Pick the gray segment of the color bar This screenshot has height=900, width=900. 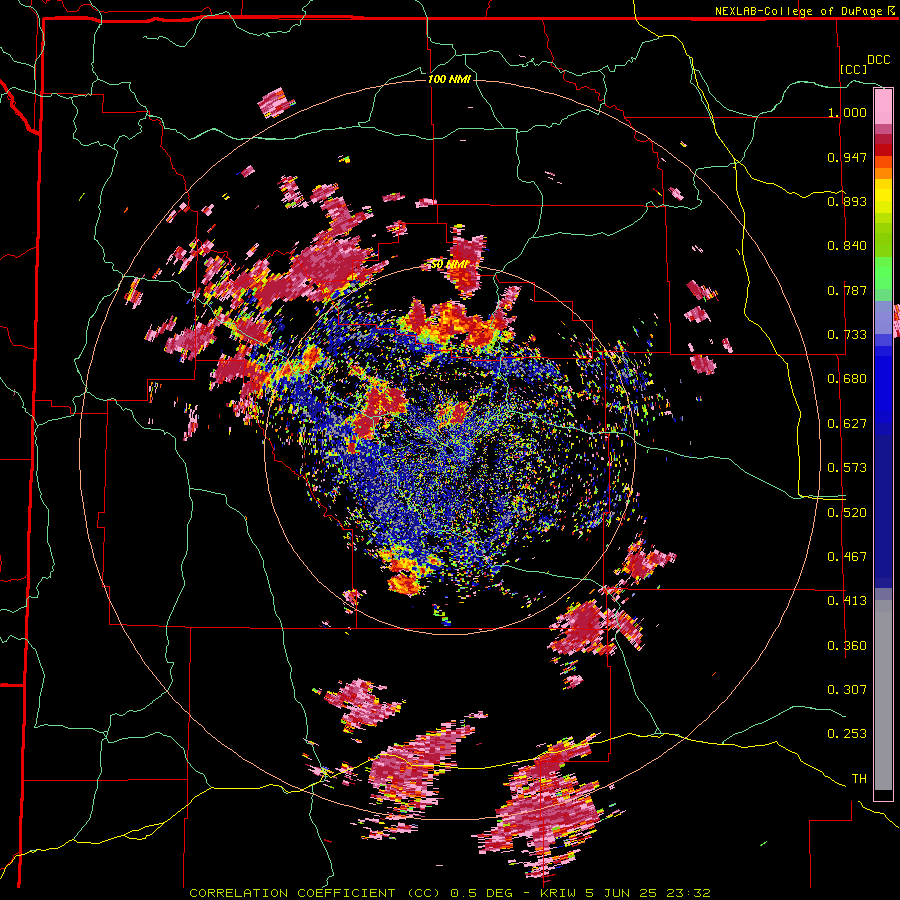click(883, 695)
